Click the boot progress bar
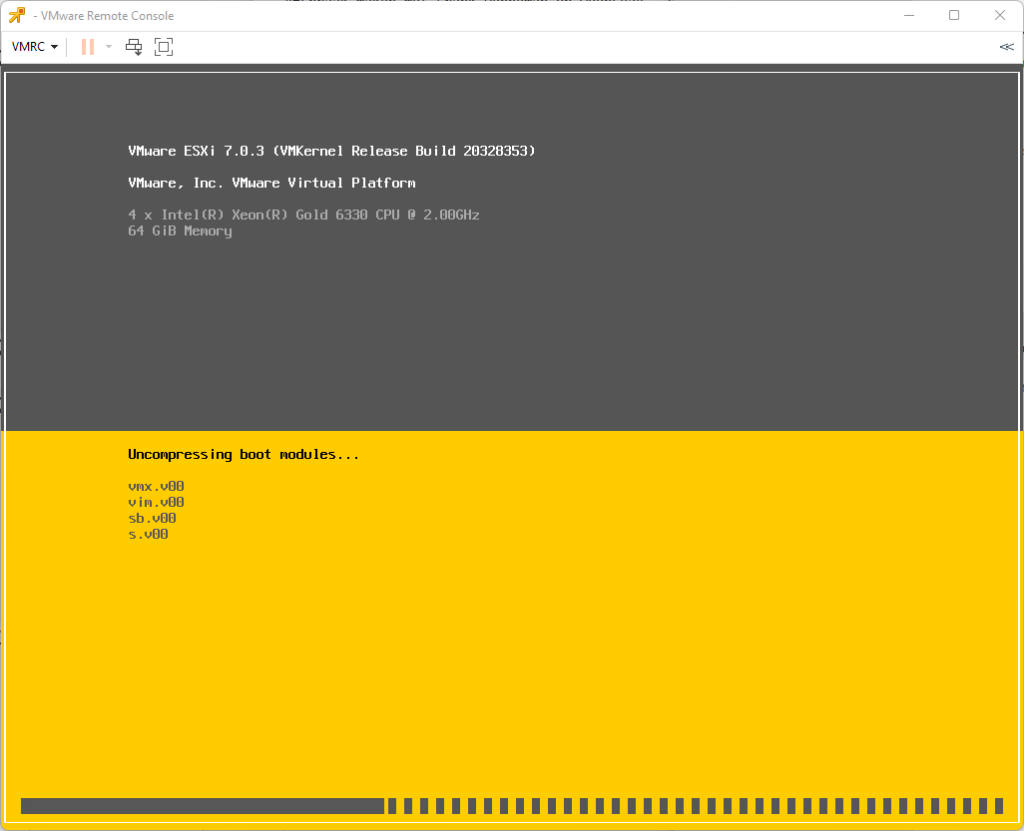 point(512,806)
